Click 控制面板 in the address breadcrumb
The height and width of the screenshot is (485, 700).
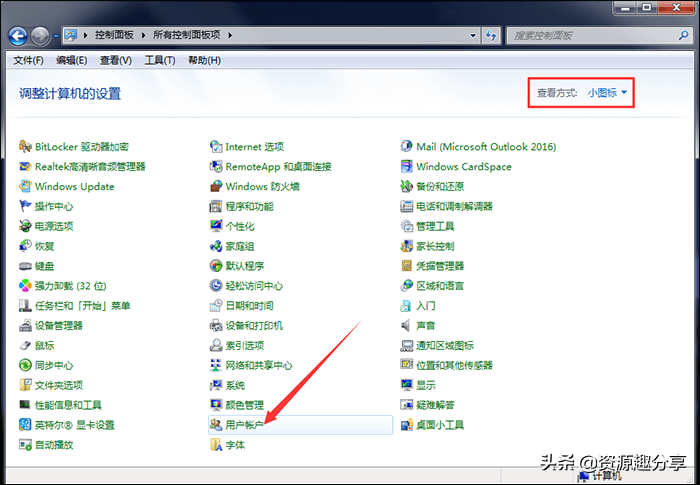click(x=114, y=35)
